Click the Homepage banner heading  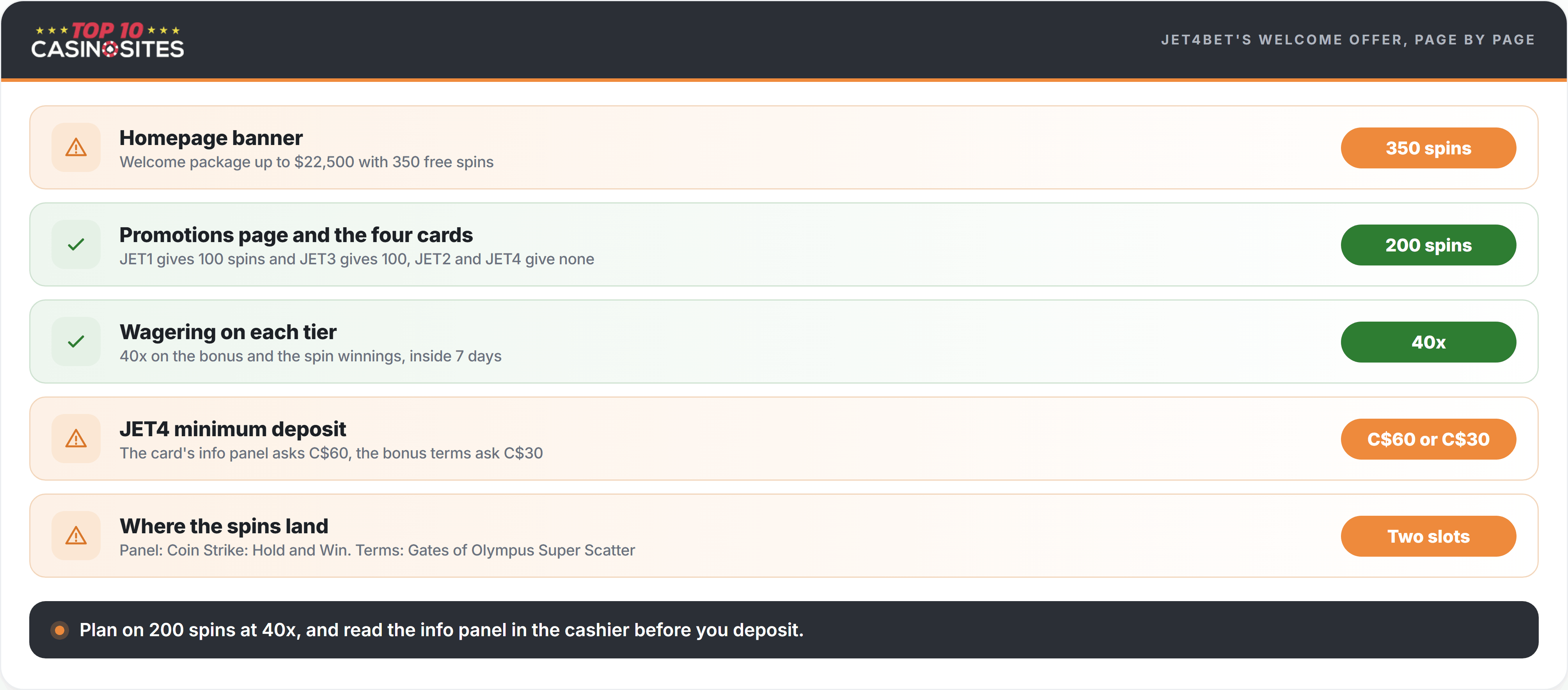tap(211, 138)
